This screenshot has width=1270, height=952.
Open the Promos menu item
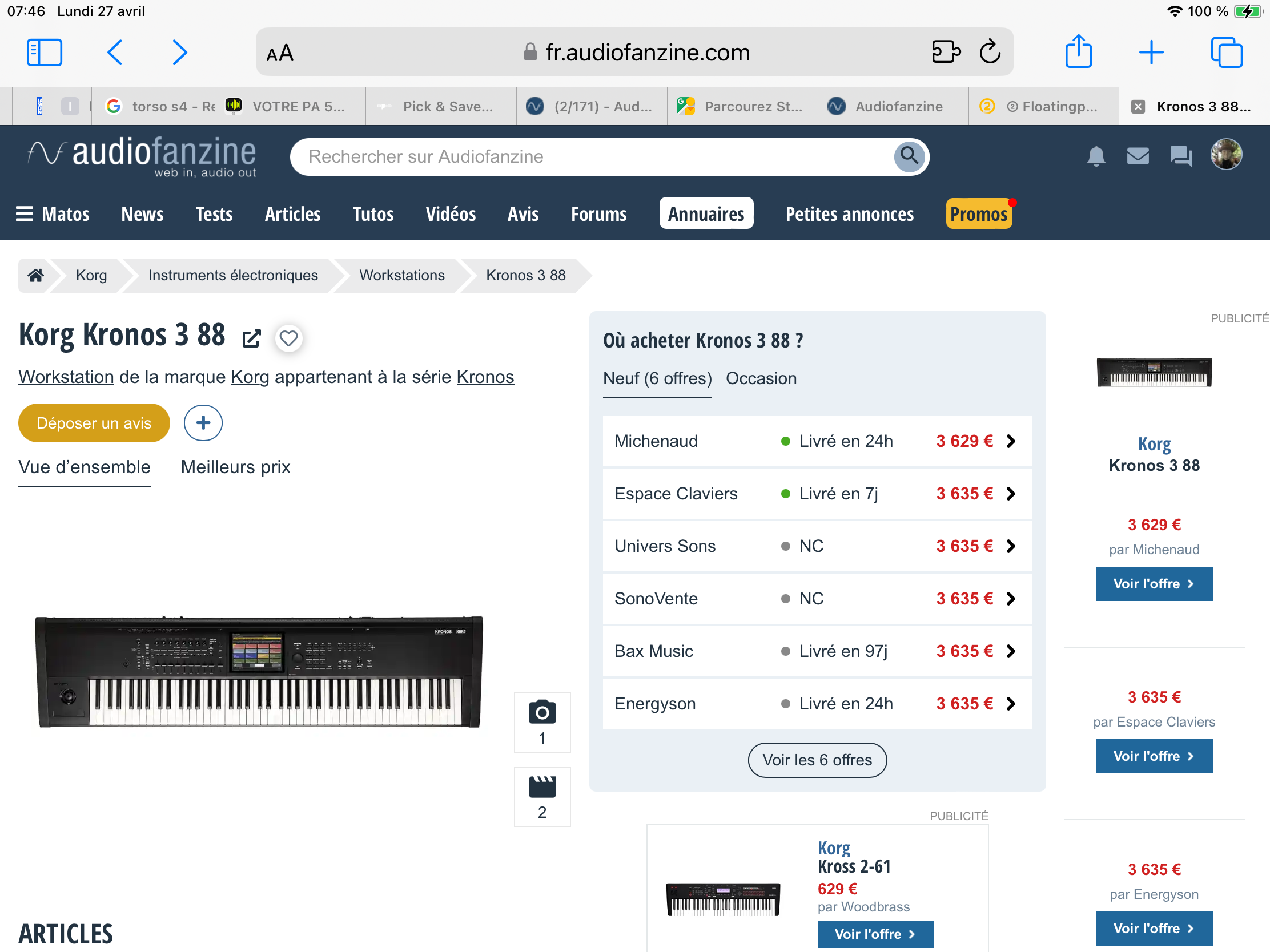tap(978, 214)
